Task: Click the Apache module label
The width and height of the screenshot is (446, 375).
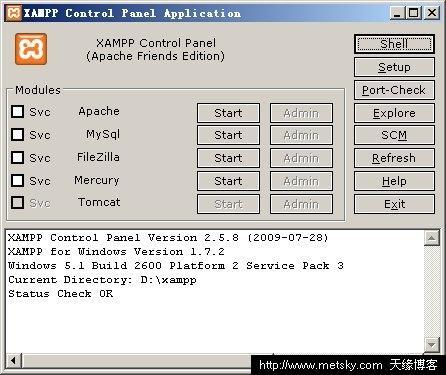Action: 99,111
